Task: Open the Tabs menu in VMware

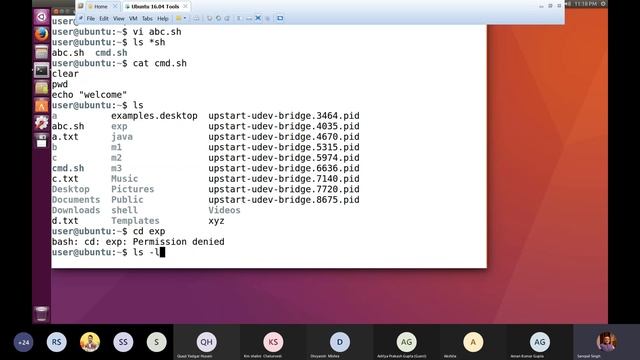Action: [x=147, y=19]
